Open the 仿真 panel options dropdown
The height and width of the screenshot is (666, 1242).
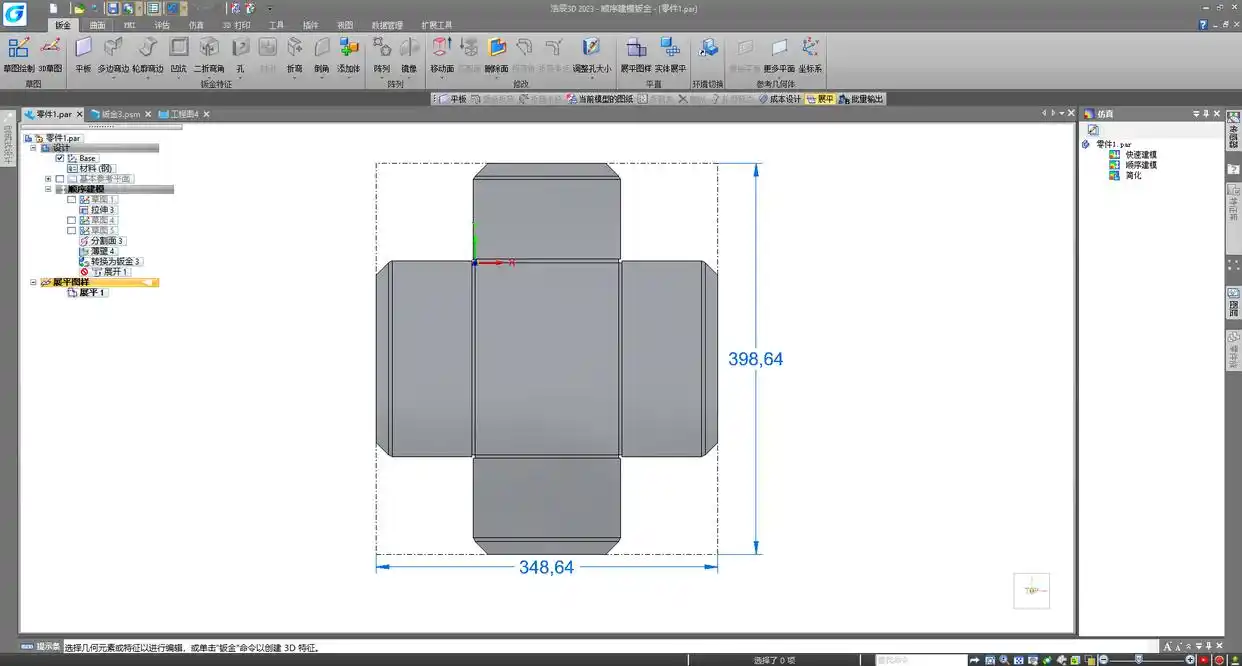pos(1197,114)
